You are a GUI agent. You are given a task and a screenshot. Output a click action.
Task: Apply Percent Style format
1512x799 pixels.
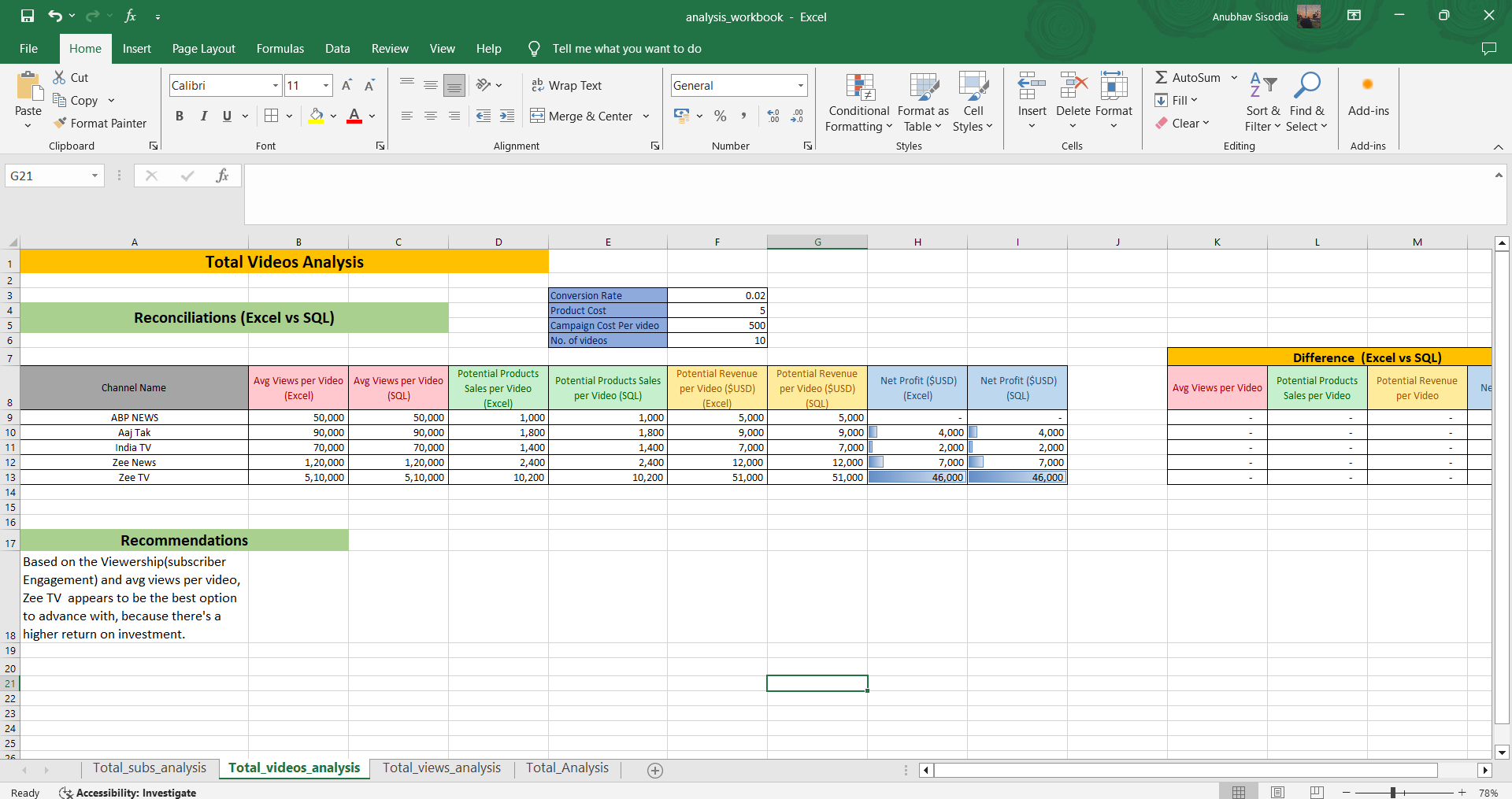(x=720, y=116)
